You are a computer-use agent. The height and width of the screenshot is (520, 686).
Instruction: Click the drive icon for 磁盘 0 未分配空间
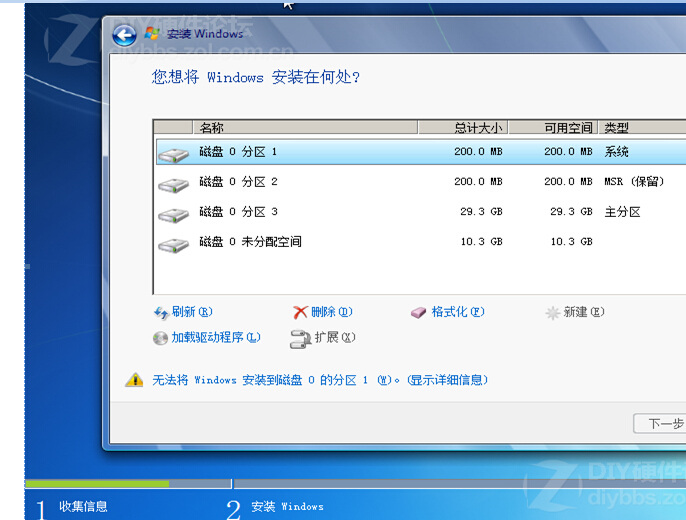[174, 245]
